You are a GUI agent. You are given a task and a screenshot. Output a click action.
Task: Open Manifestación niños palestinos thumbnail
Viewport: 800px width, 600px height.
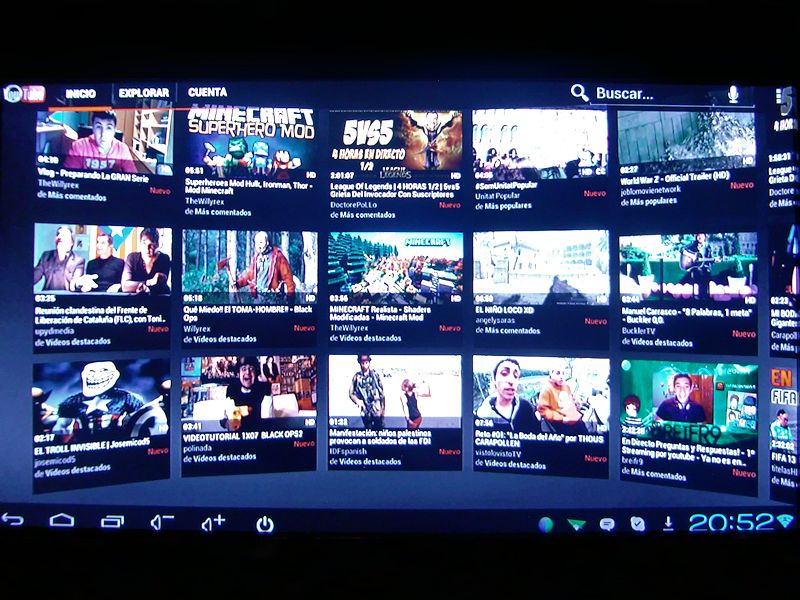pos(395,391)
